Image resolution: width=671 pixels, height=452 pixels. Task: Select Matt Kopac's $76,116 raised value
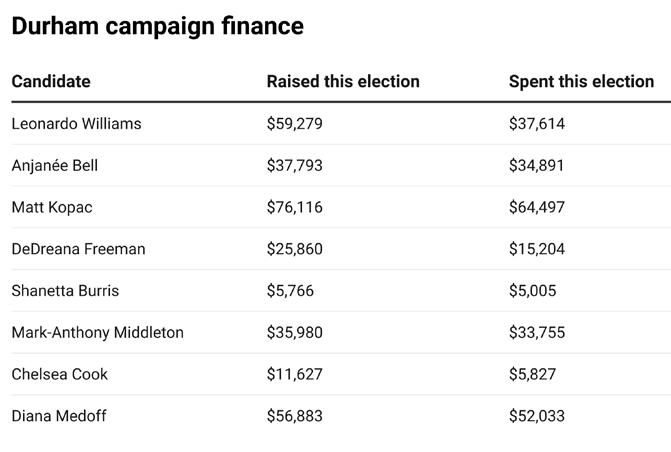[294, 207]
